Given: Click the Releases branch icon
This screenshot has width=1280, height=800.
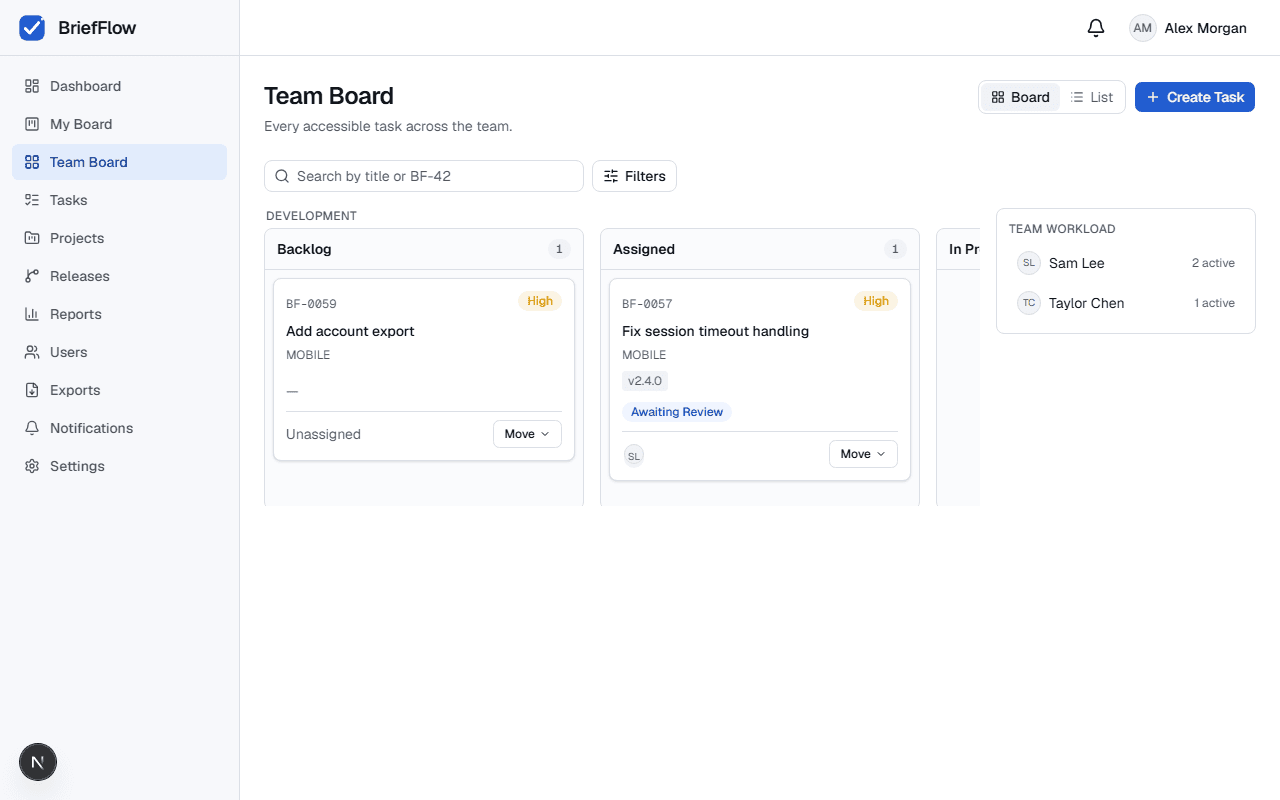Looking at the screenshot, I should tap(32, 276).
